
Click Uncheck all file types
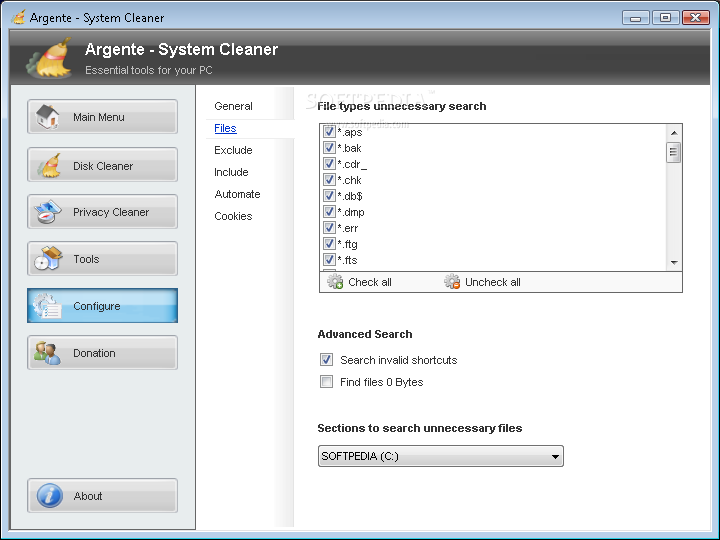(483, 282)
